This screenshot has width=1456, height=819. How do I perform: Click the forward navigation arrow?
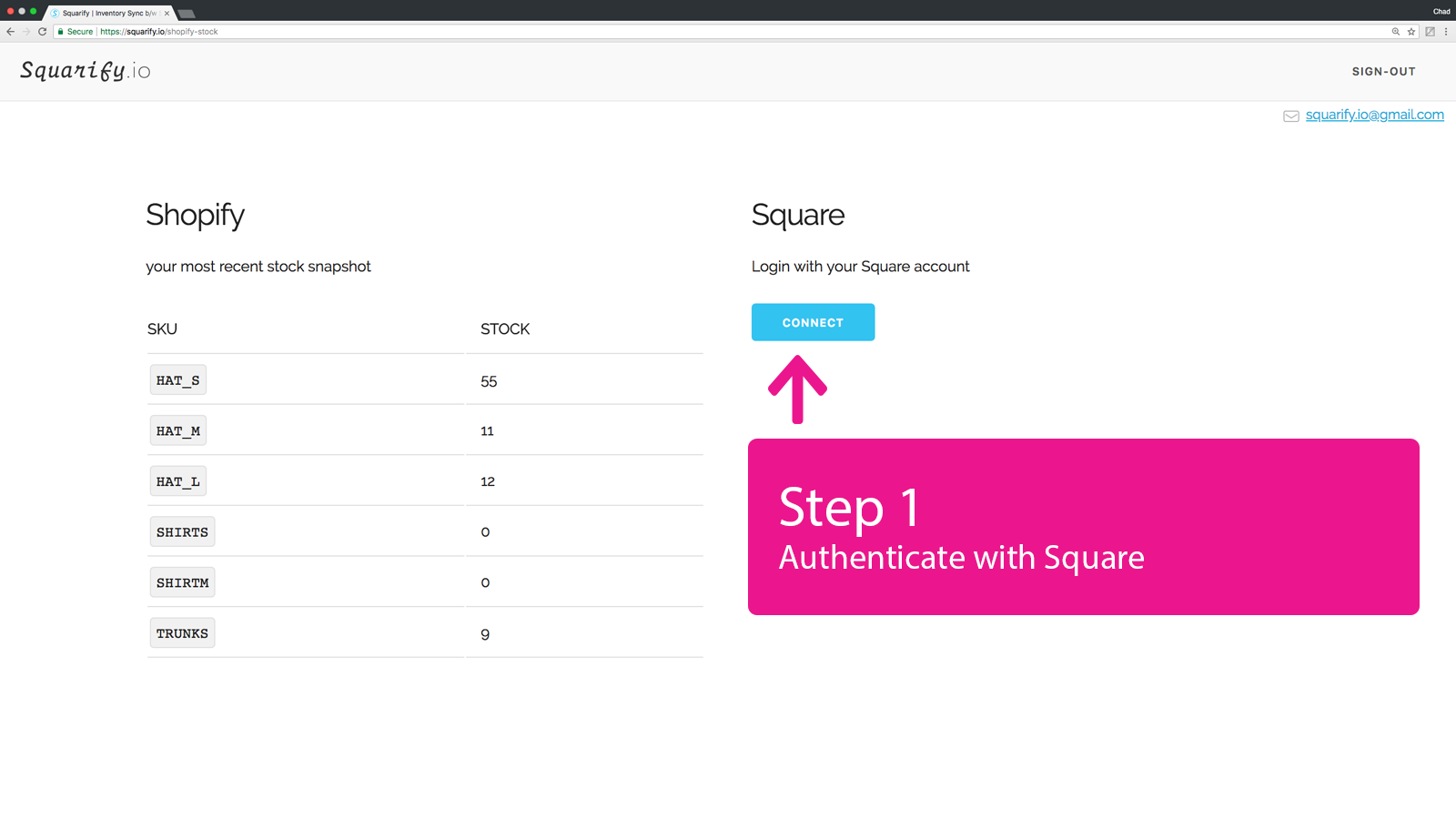tap(25, 31)
